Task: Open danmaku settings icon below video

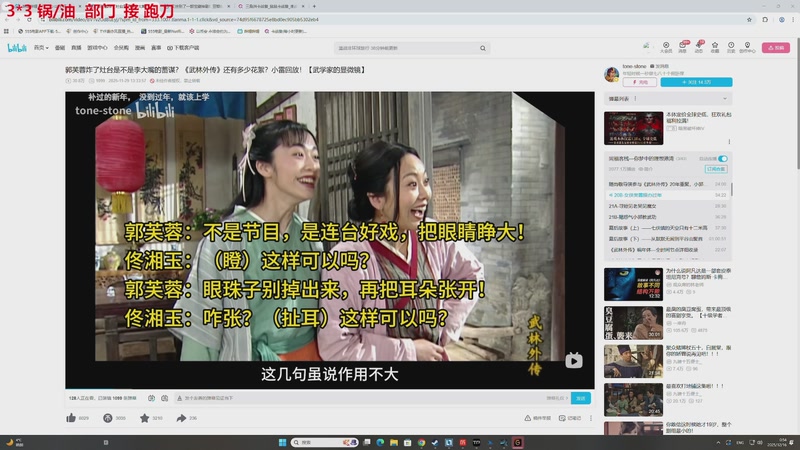Action: [164, 398]
